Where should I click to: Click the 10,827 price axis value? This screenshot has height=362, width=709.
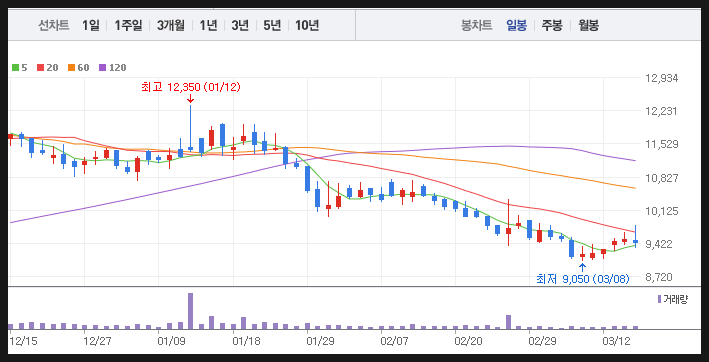(x=662, y=178)
